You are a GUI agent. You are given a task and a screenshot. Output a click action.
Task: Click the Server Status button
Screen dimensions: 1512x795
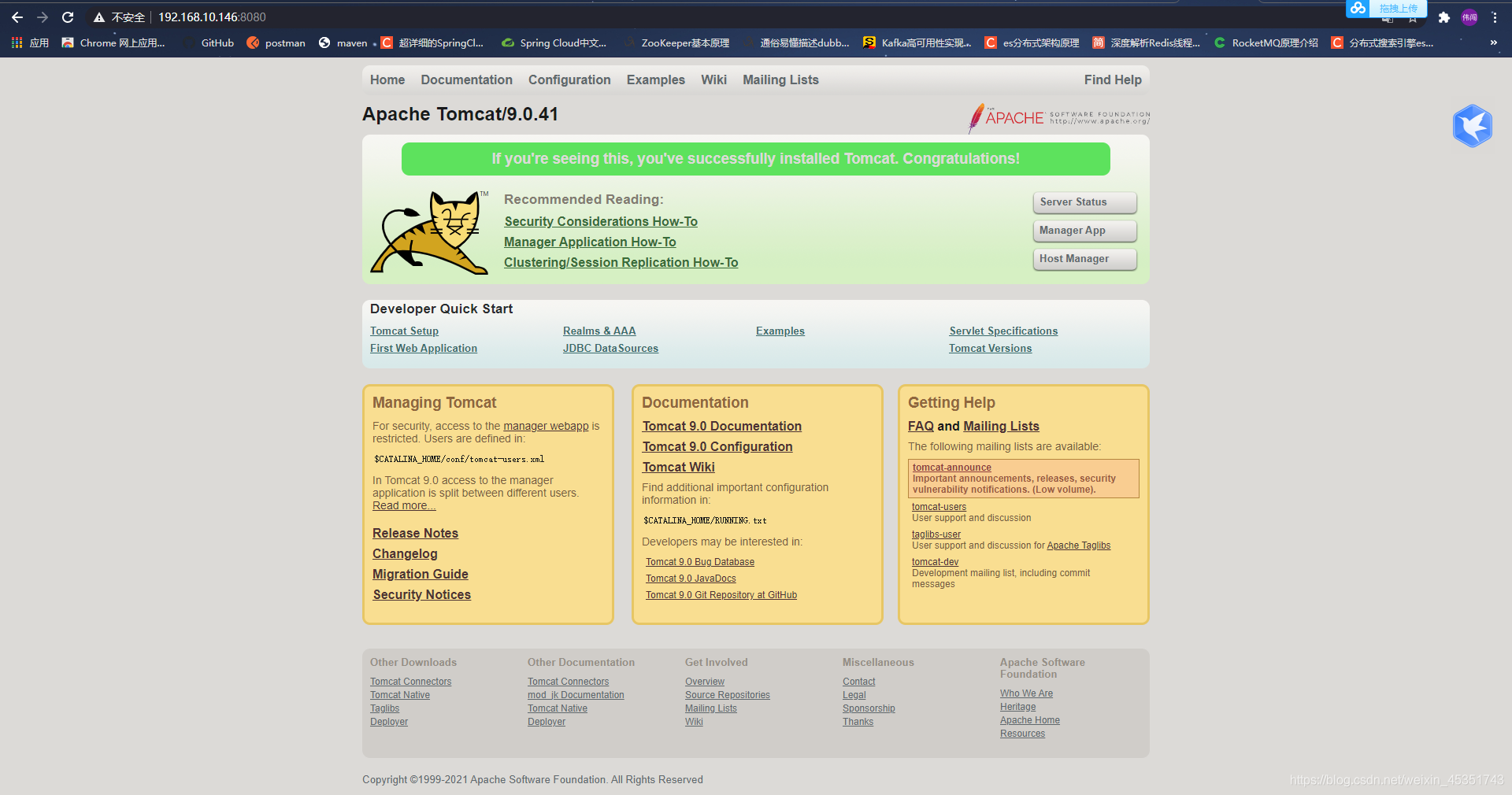(x=1085, y=202)
